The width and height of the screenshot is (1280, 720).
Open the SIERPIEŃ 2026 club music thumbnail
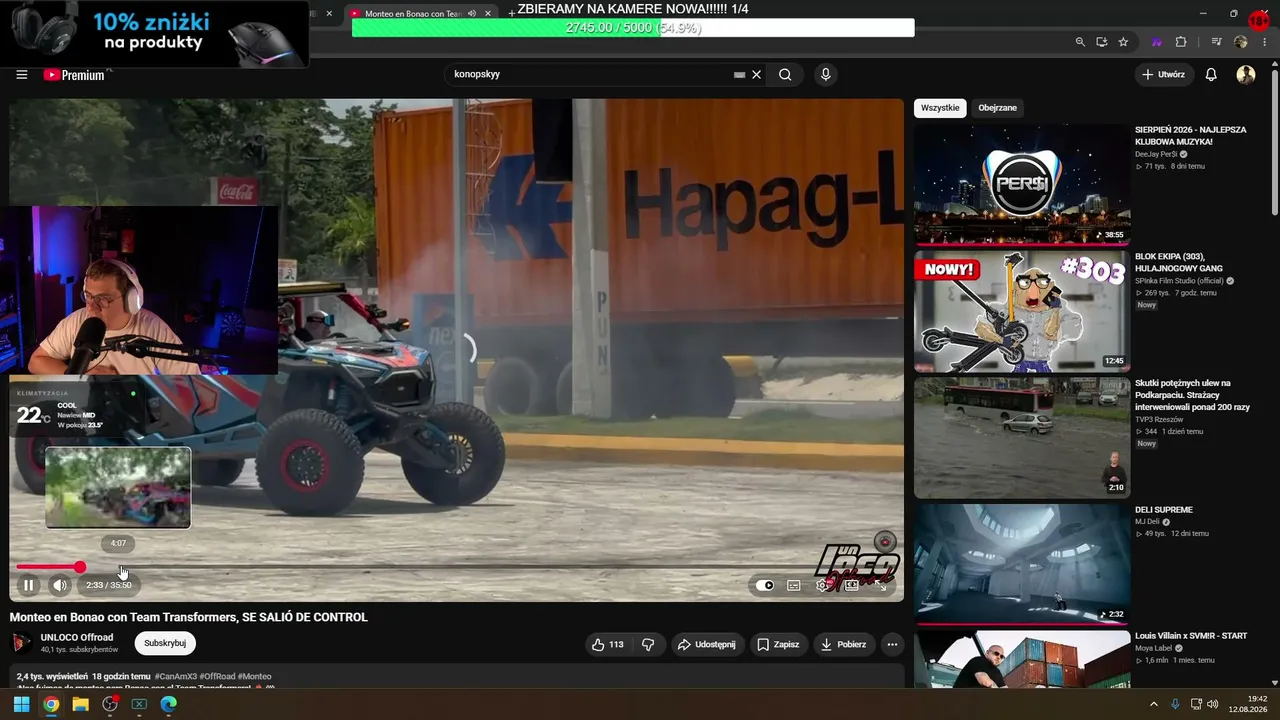1022,184
